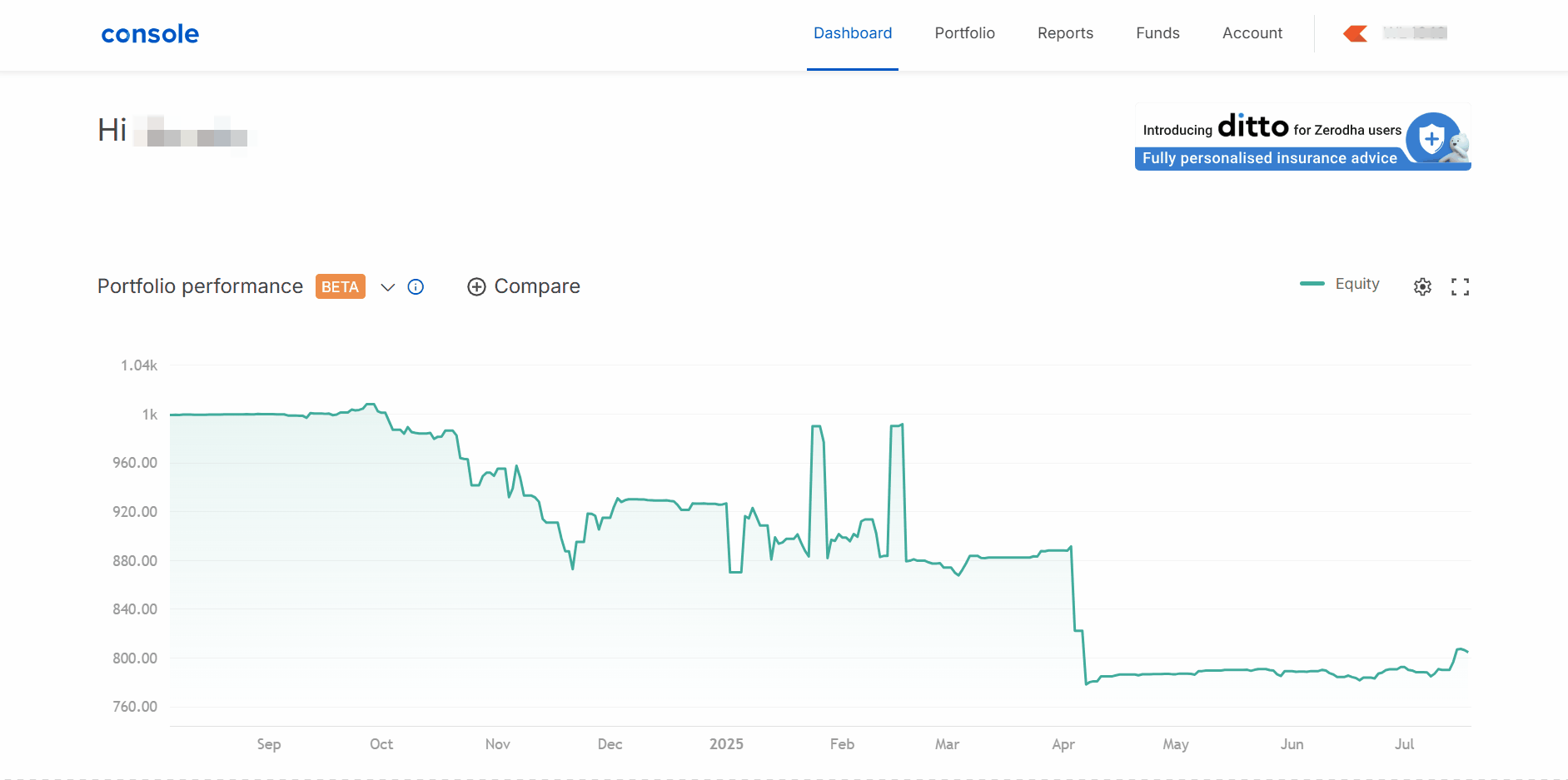Click the Portfolio performance title text

(x=200, y=286)
